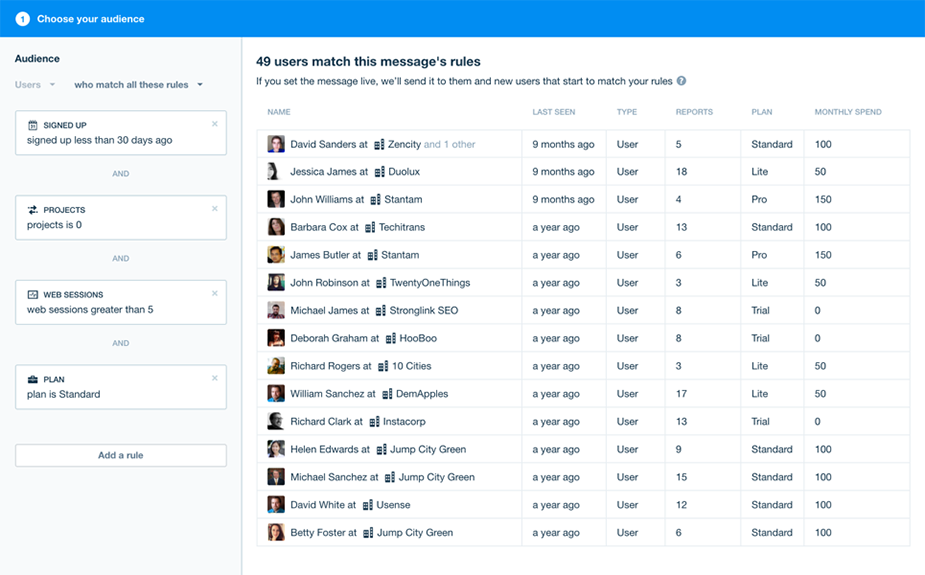
Task: Click the Plan briefcase icon
Action: pos(33,379)
